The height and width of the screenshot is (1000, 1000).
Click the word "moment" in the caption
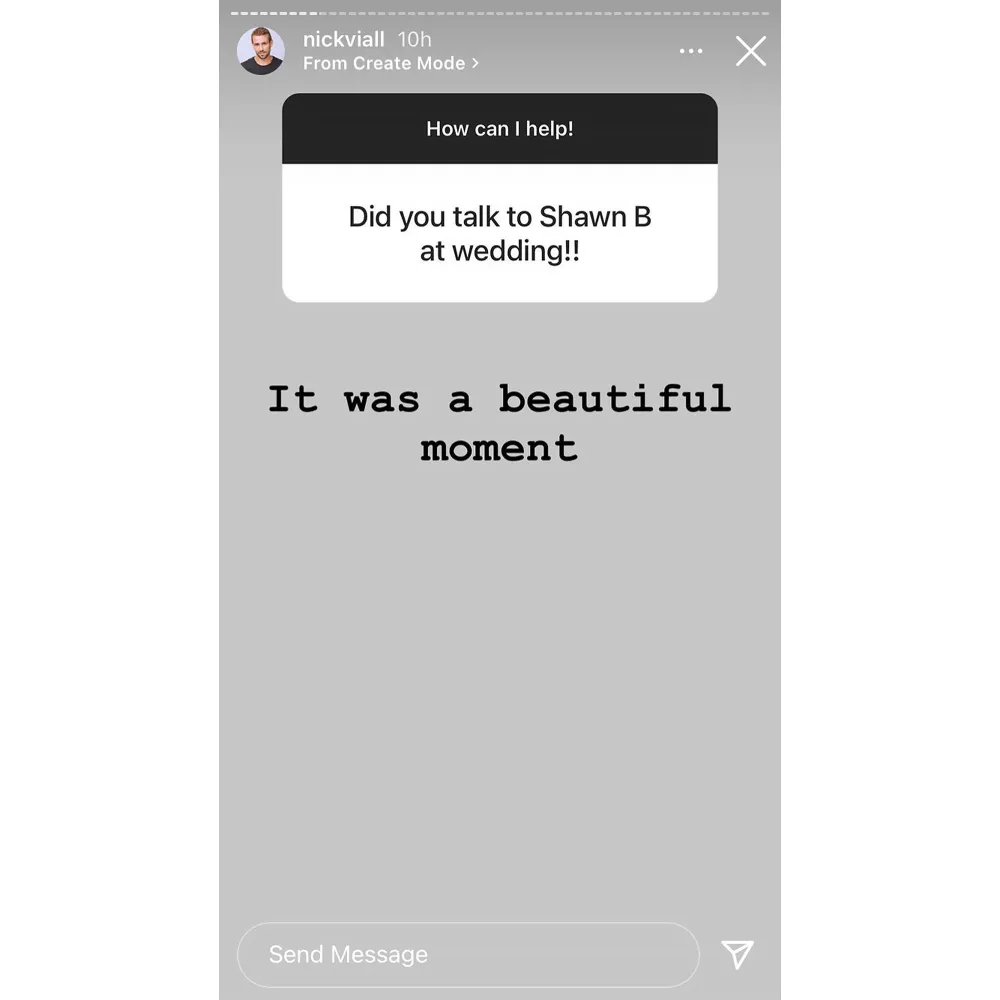point(500,447)
